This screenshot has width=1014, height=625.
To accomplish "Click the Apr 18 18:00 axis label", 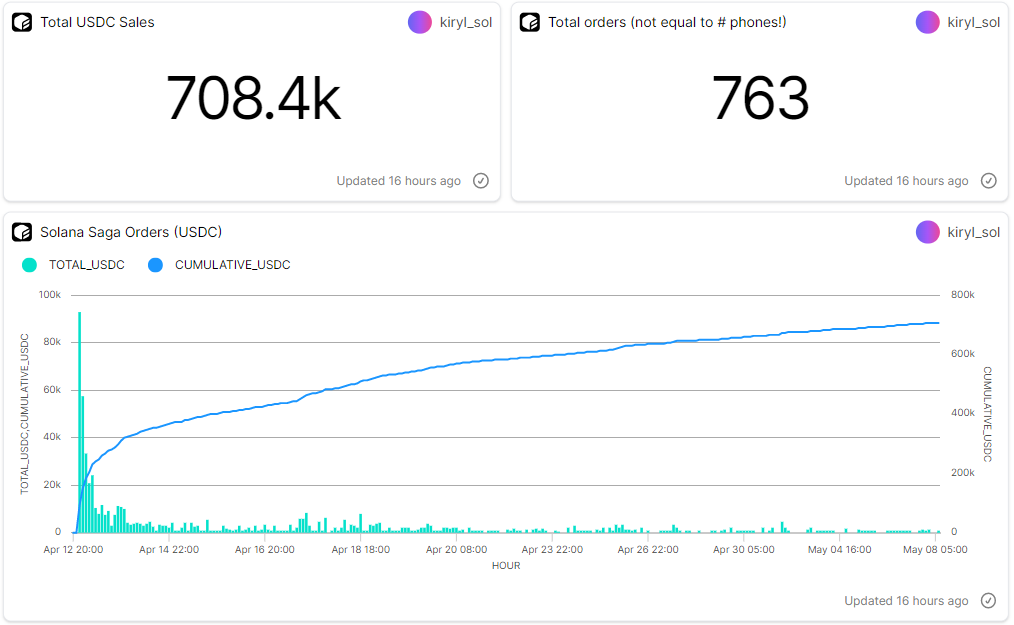I will point(360,550).
